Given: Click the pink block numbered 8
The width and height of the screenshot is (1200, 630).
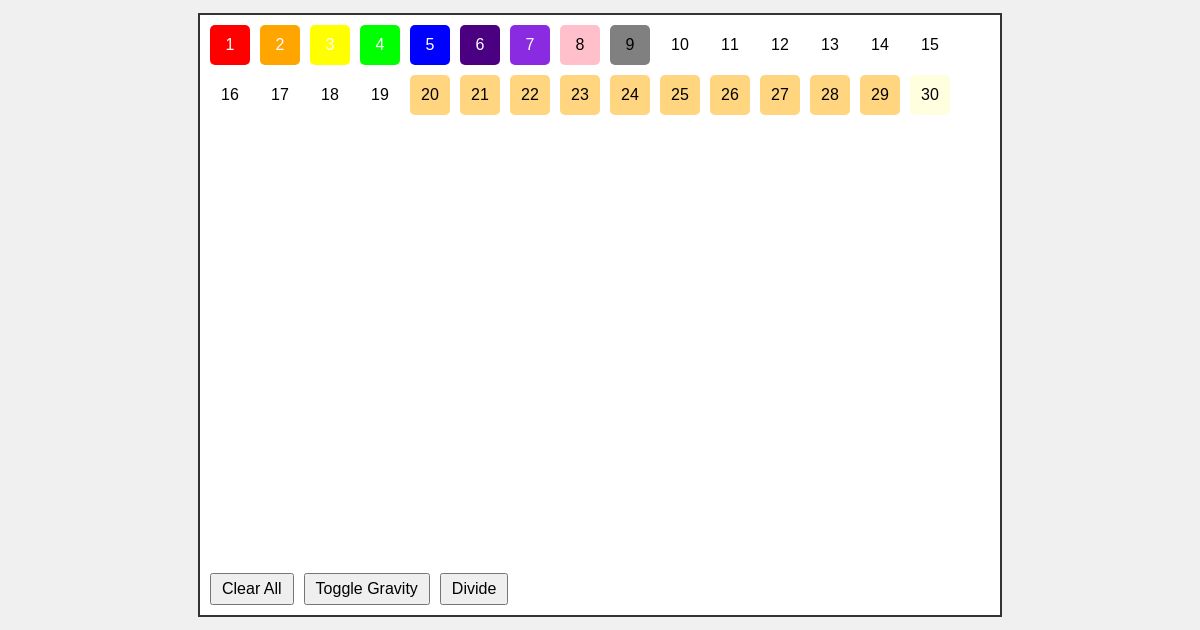Looking at the screenshot, I should [580, 45].
